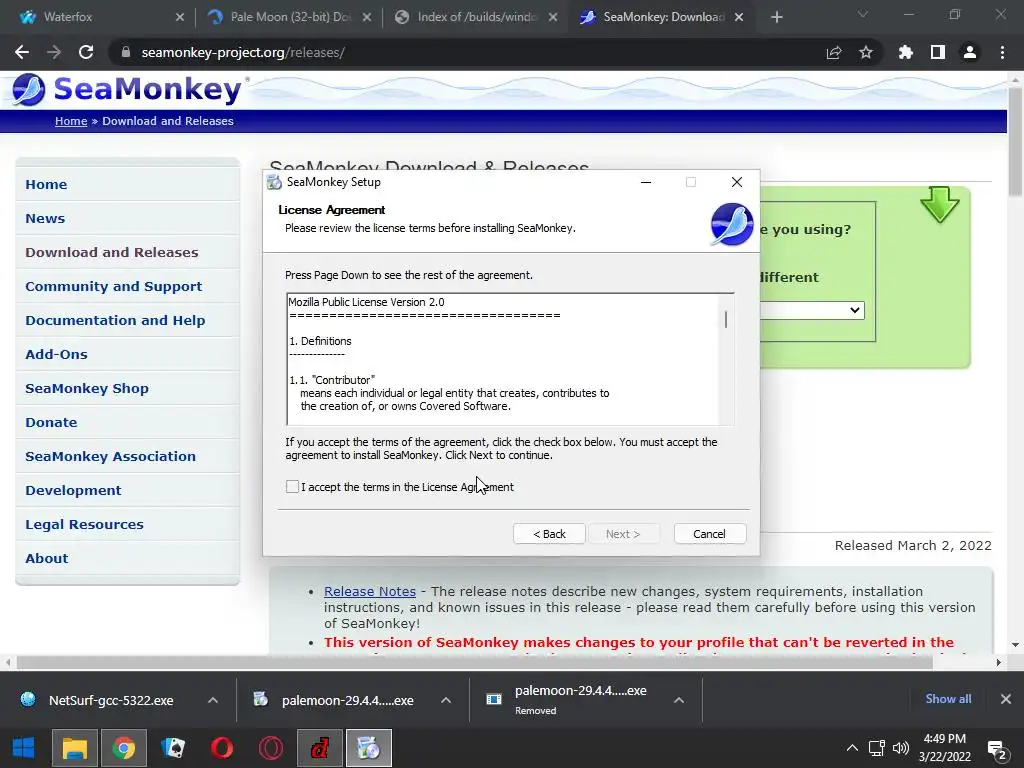Image resolution: width=1024 pixels, height=768 pixels.
Task: Open Add-Ons in the sidebar
Action: click(x=56, y=354)
